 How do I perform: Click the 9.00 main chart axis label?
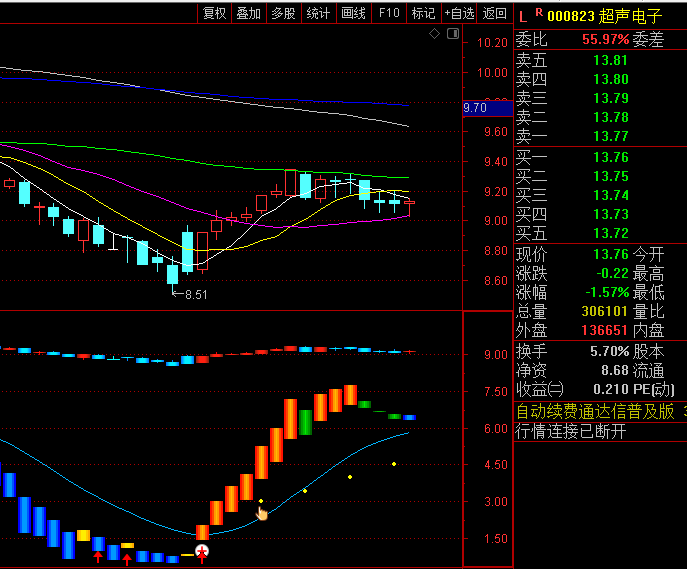tap(496, 221)
